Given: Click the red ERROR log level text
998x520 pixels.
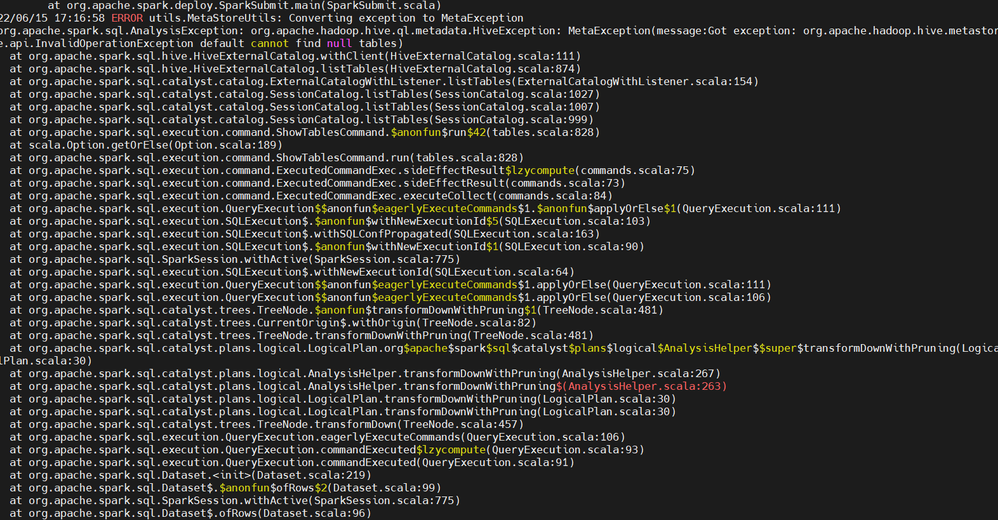Looking at the screenshot, I should (127, 18).
